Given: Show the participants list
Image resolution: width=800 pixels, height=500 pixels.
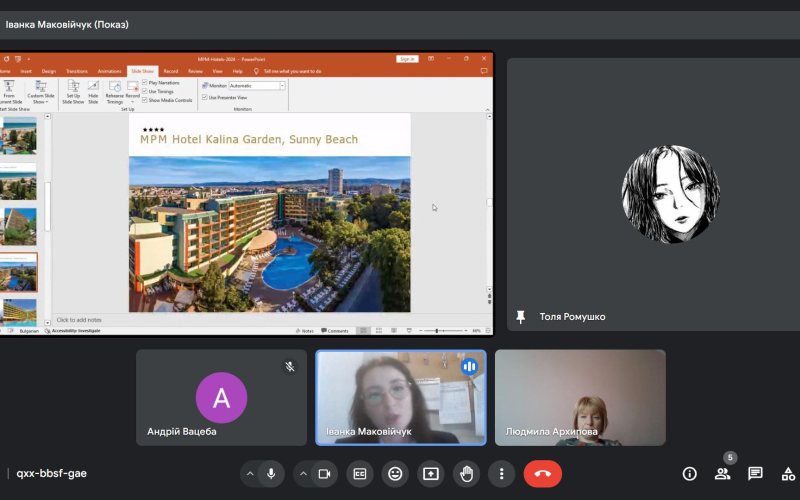Looking at the screenshot, I should pyautogui.click(x=722, y=474).
